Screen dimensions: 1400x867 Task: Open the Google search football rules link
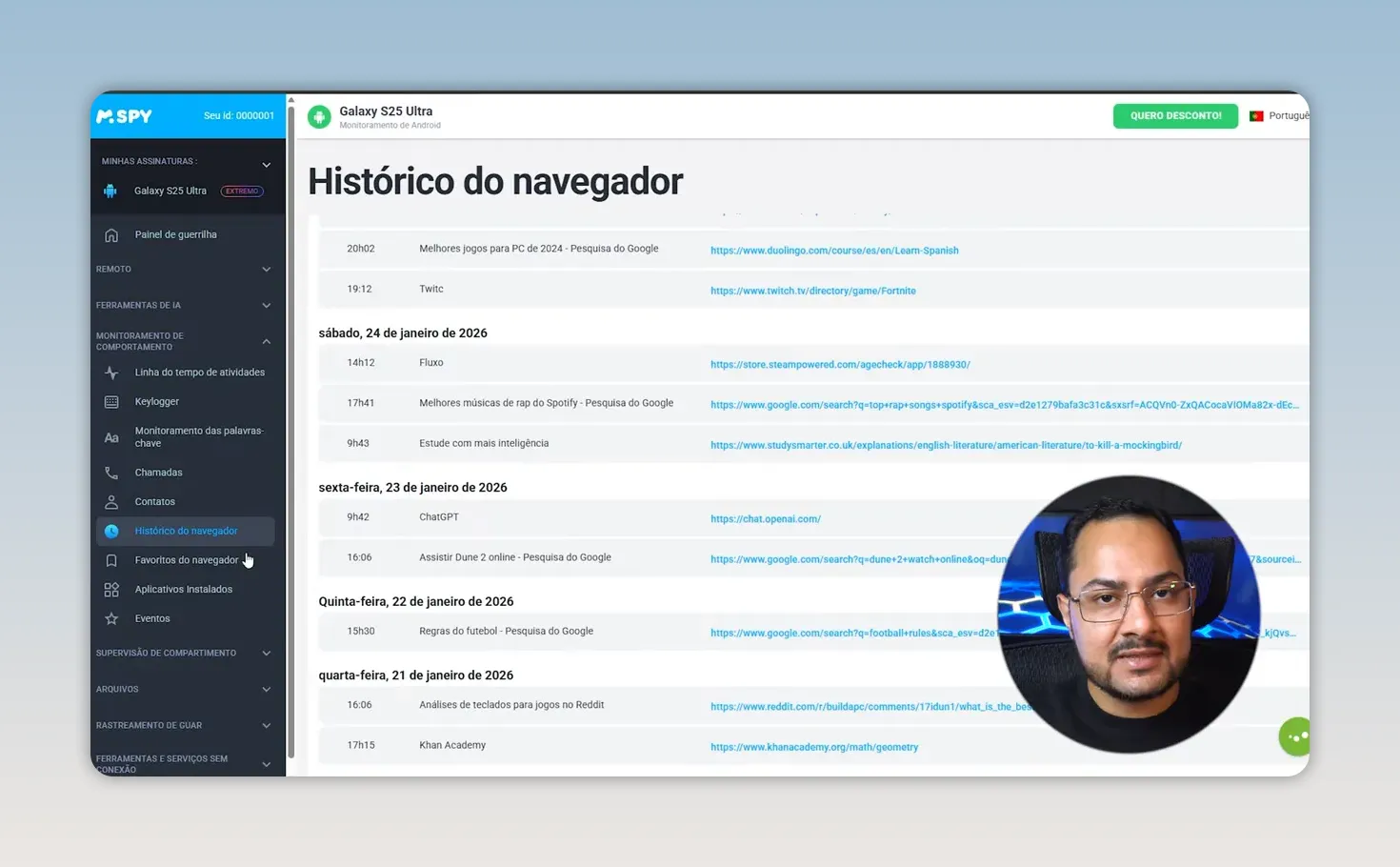coord(854,633)
